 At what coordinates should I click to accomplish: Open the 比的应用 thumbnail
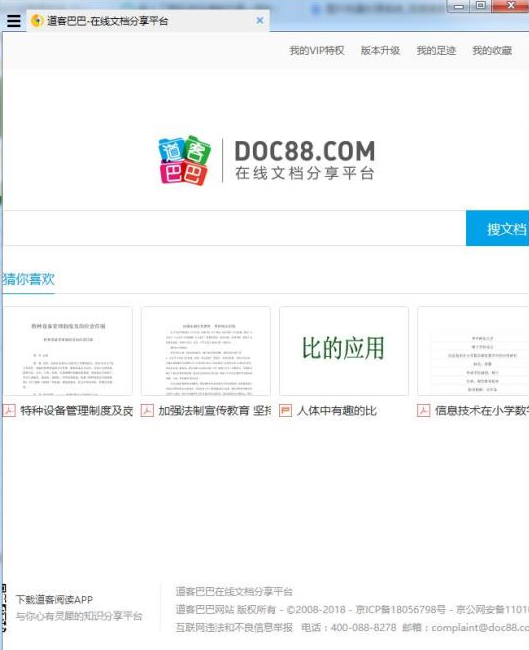pos(344,351)
